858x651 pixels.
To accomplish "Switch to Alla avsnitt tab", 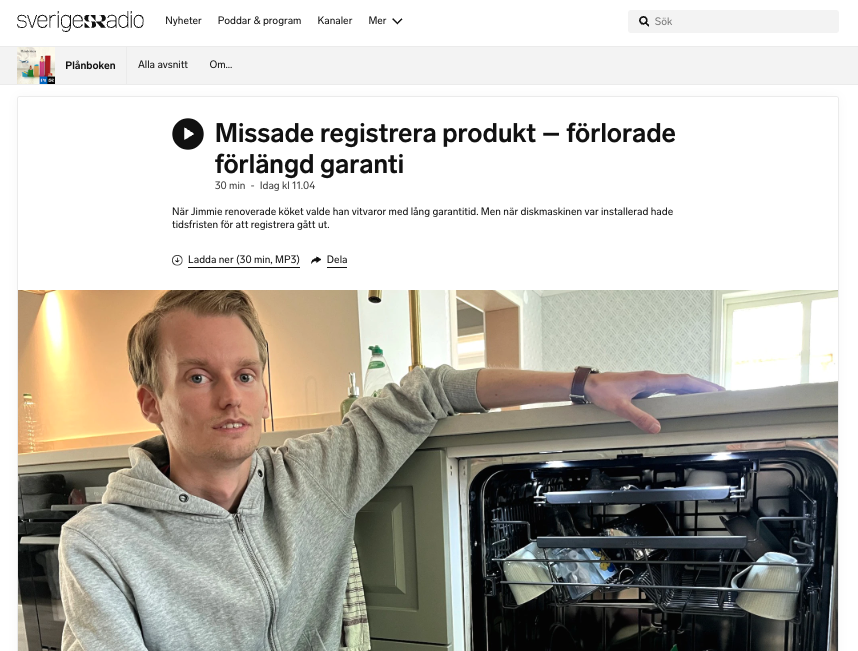I will pyautogui.click(x=163, y=65).
